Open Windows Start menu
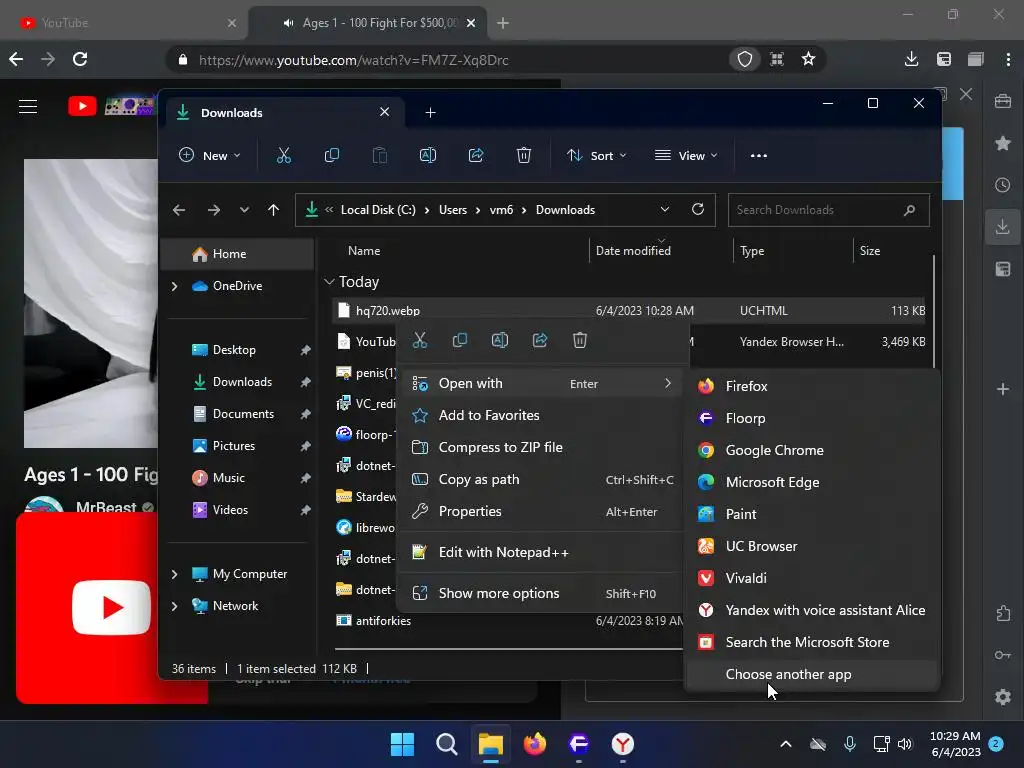1024x768 pixels. pyautogui.click(x=402, y=744)
